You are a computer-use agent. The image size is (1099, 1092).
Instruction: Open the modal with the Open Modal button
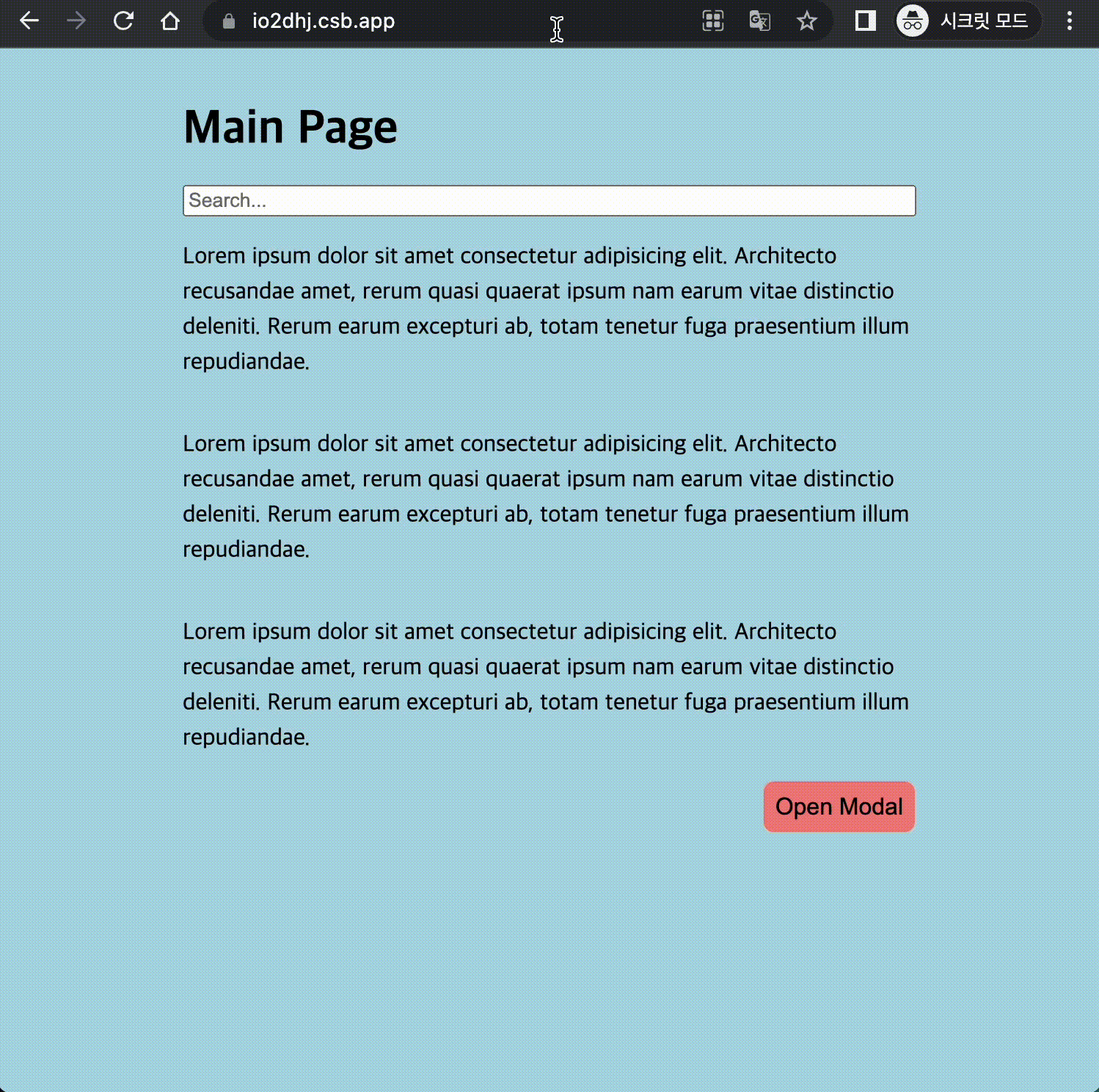(839, 807)
